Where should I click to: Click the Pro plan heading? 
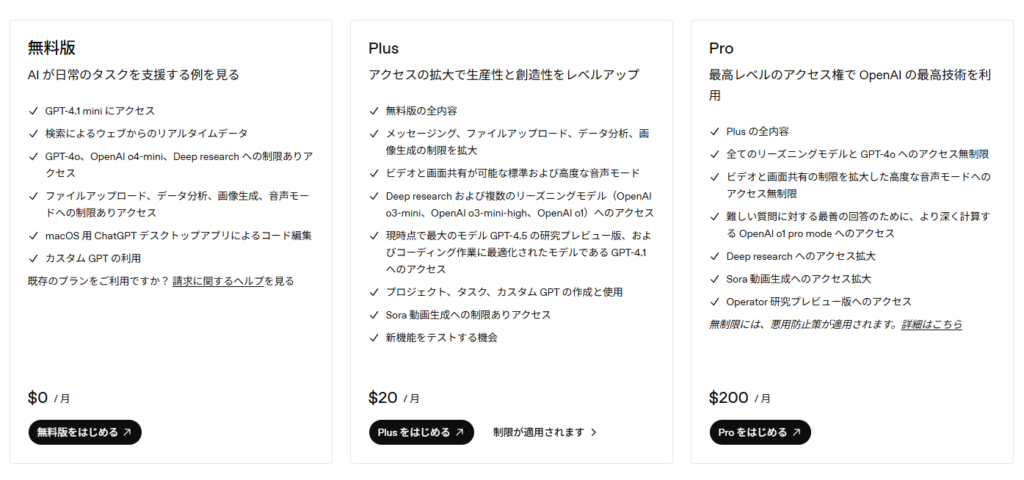[x=721, y=48]
